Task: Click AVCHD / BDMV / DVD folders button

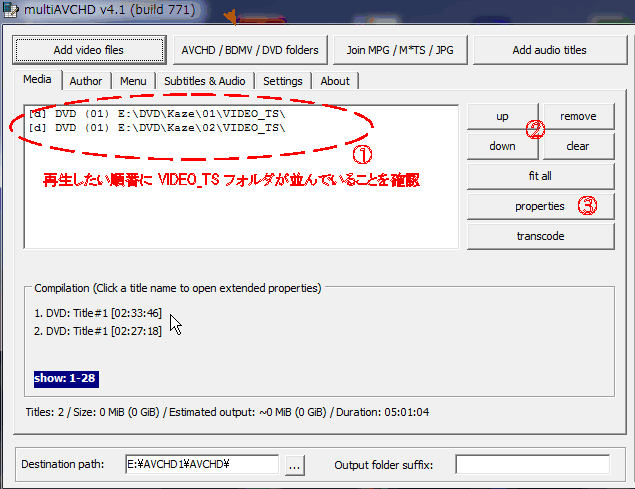Action: [x=250, y=50]
